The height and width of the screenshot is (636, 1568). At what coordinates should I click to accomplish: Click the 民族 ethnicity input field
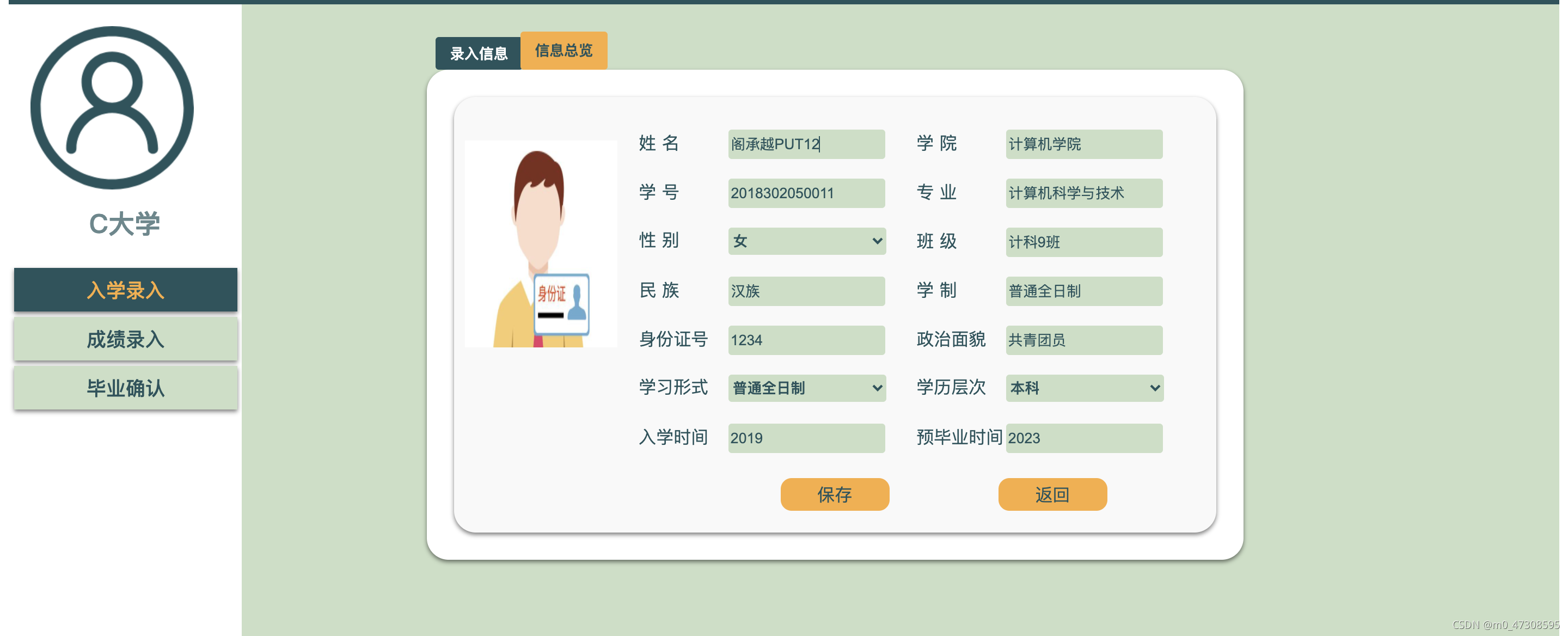pos(806,291)
